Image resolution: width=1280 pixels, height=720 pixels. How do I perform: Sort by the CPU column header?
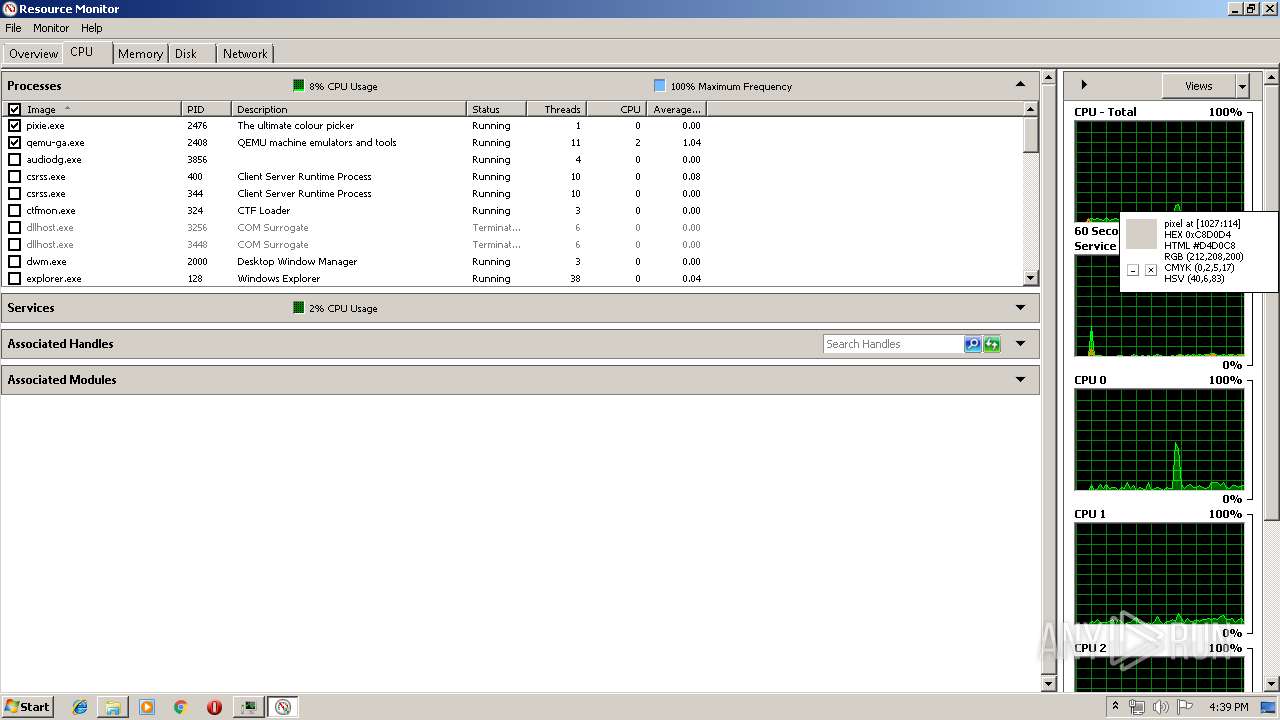(616, 109)
